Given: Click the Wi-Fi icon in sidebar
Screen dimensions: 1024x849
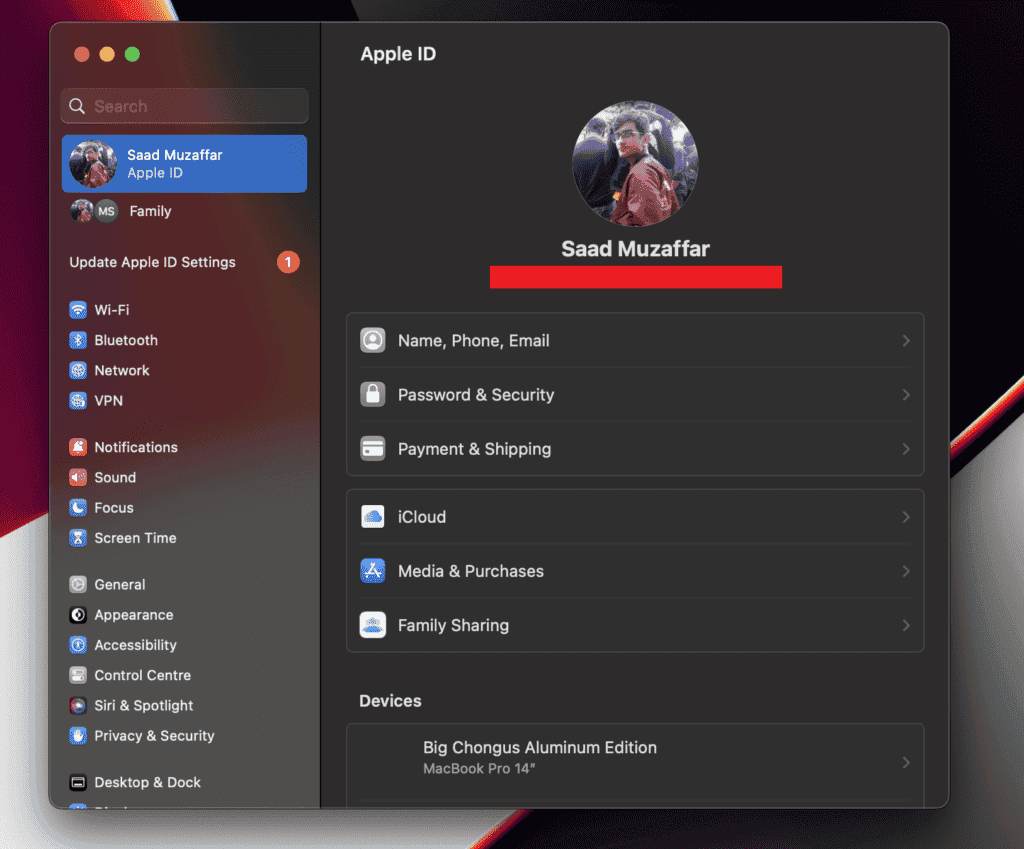Looking at the screenshot, I should tap(78, 310).
